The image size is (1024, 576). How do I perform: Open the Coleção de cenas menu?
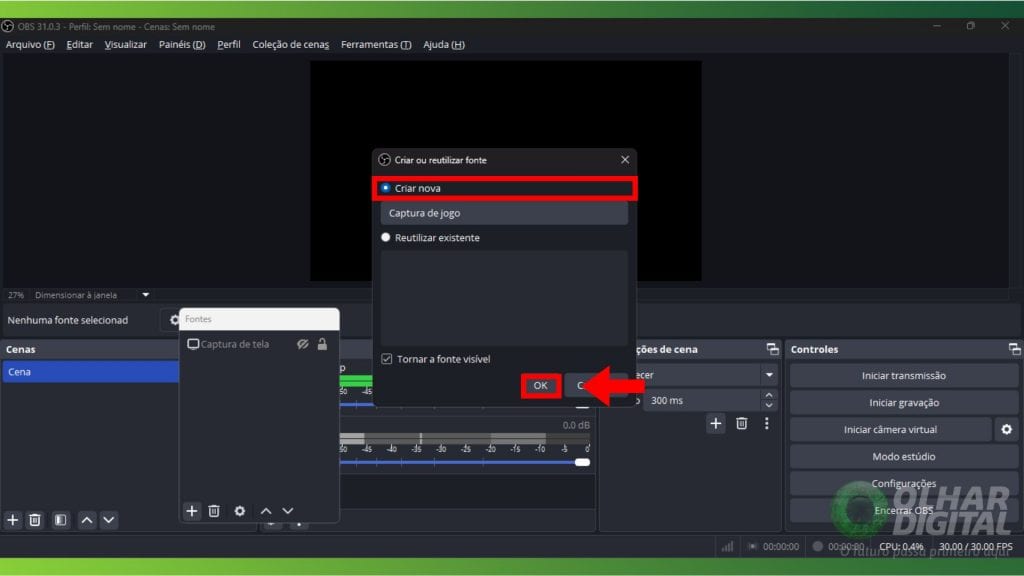coord(290,44)
